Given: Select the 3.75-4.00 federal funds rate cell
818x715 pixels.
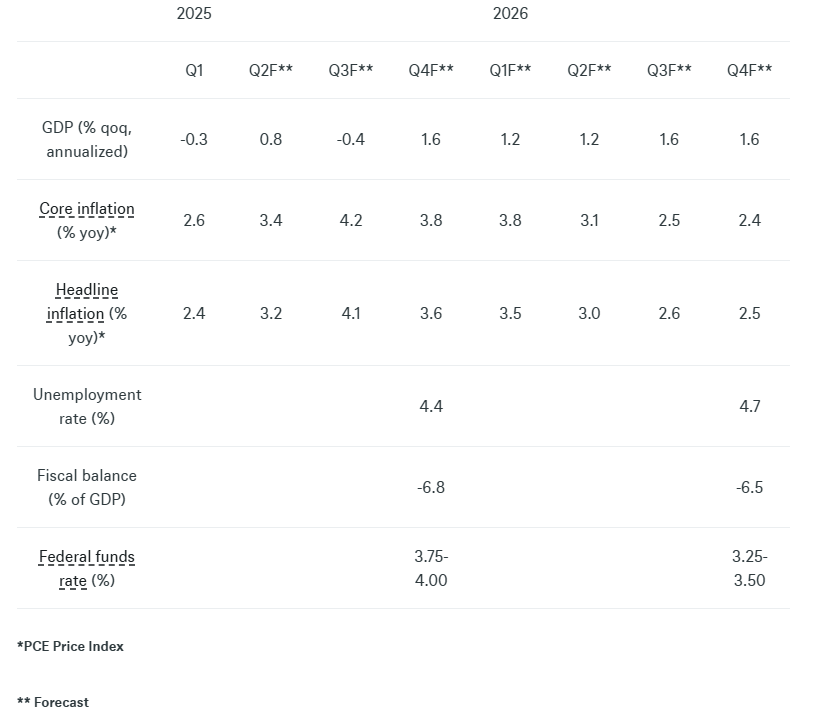Looking at the screenshot, I should (x=431, y=568).
